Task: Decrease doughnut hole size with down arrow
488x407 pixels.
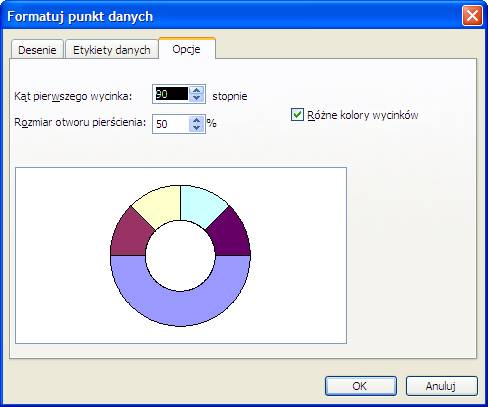Action: (197, 128)
